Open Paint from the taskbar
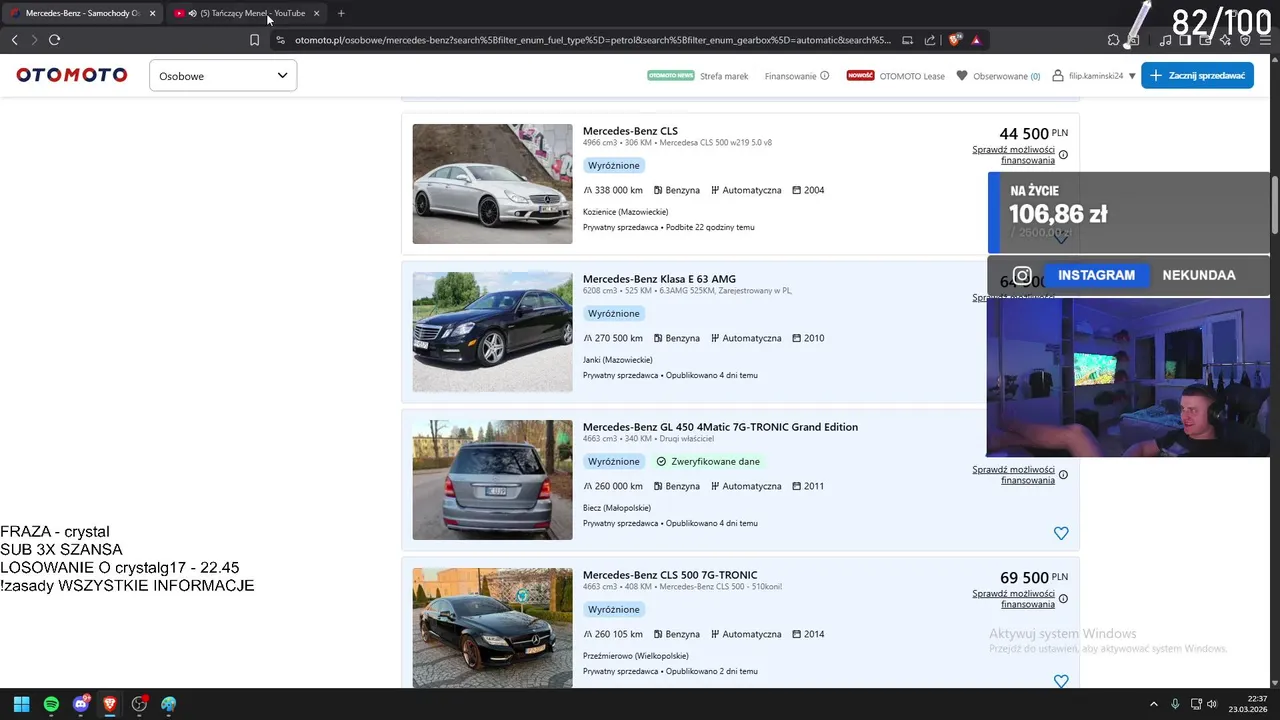Image resolution: width=1280 pixels, height=720 pixels. (x=168, y=704)
